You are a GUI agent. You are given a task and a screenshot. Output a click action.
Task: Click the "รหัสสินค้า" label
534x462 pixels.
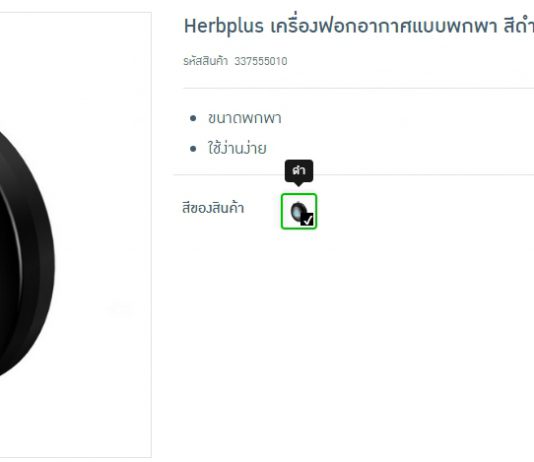point(205,61)
